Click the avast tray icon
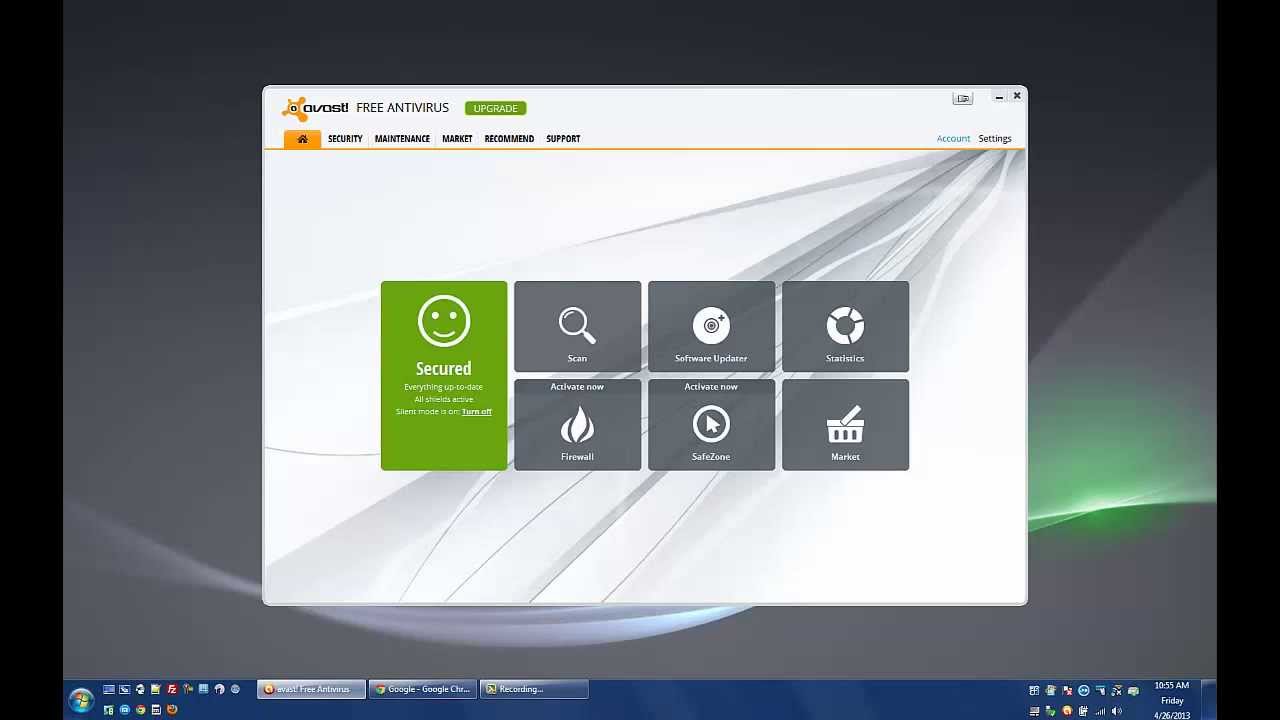The image size is (1280, 720). tap(1067, 711)
